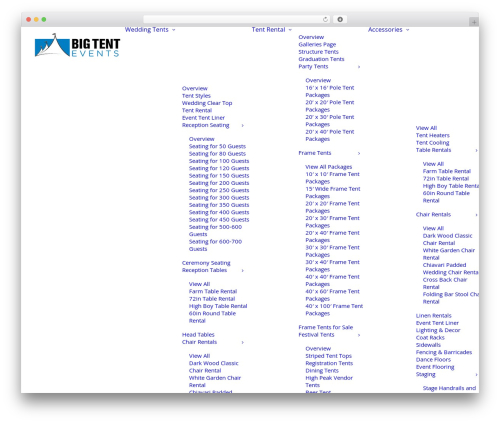The image size is (500, 423).
Task: Open Sidewalls link
Action: click(x=428, y=345)
